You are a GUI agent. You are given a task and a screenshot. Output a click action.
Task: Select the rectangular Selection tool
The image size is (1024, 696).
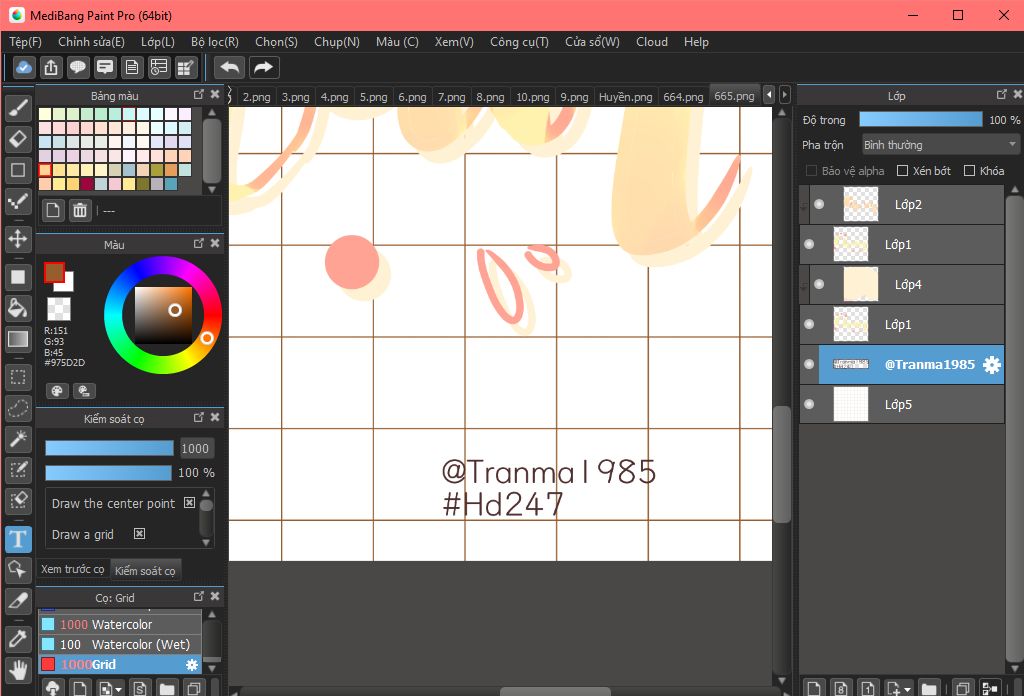point(18,377)
